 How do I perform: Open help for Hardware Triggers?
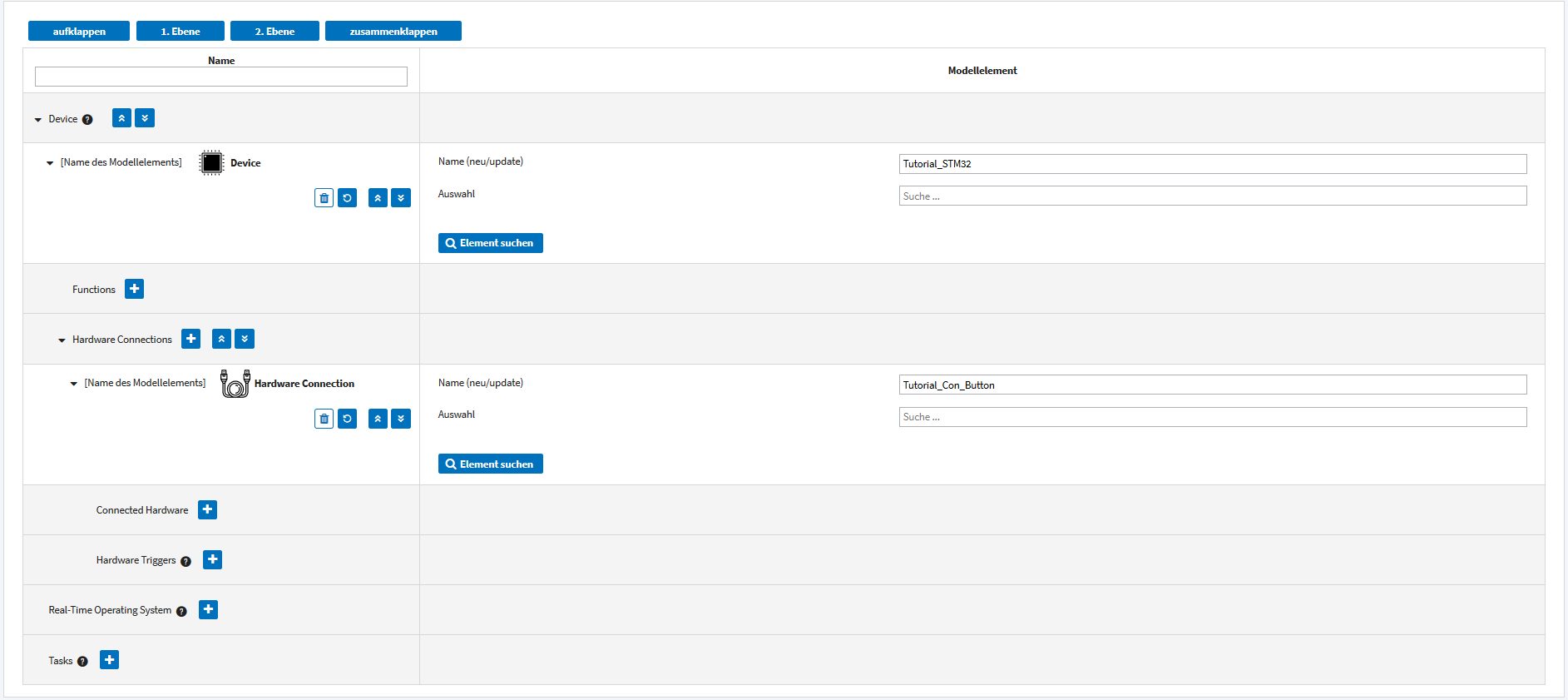(185, 561)
